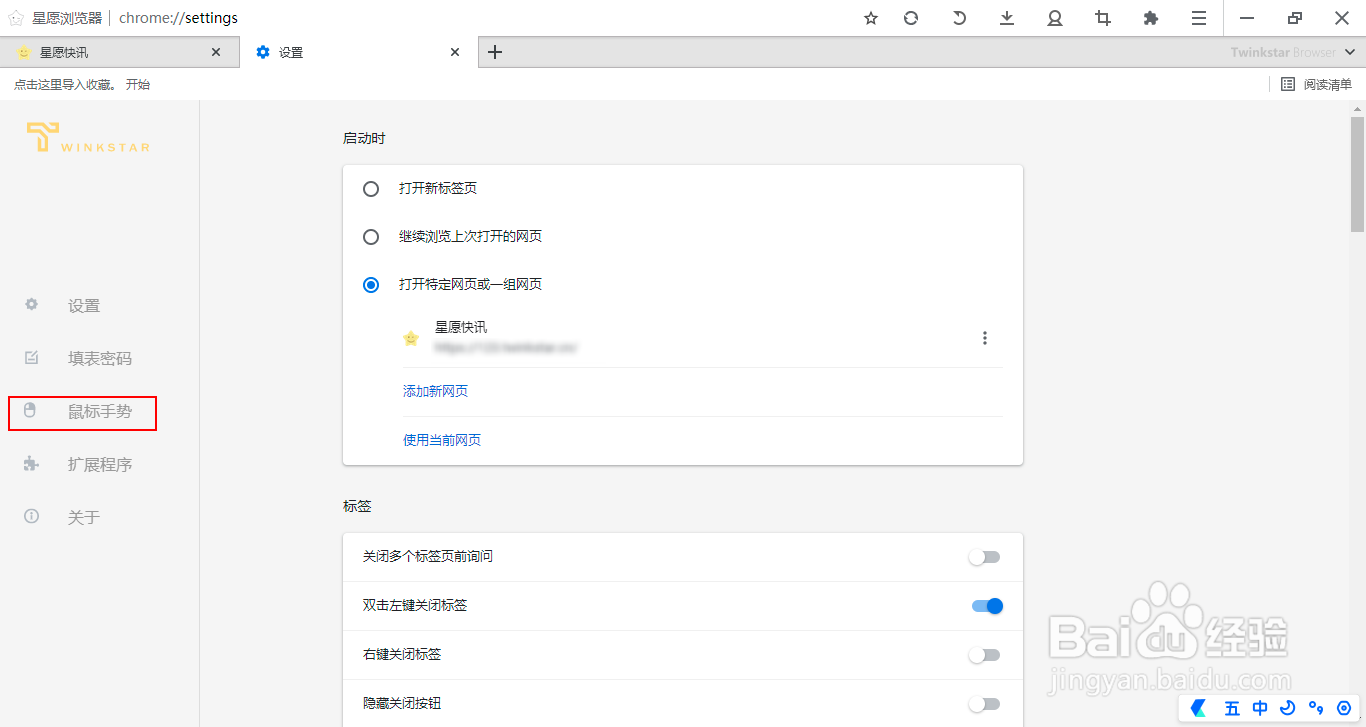The width and height of the screenshot is (1366, 727).
Task: Bookmark this page via the star icon
Action: tap(870, 18)
